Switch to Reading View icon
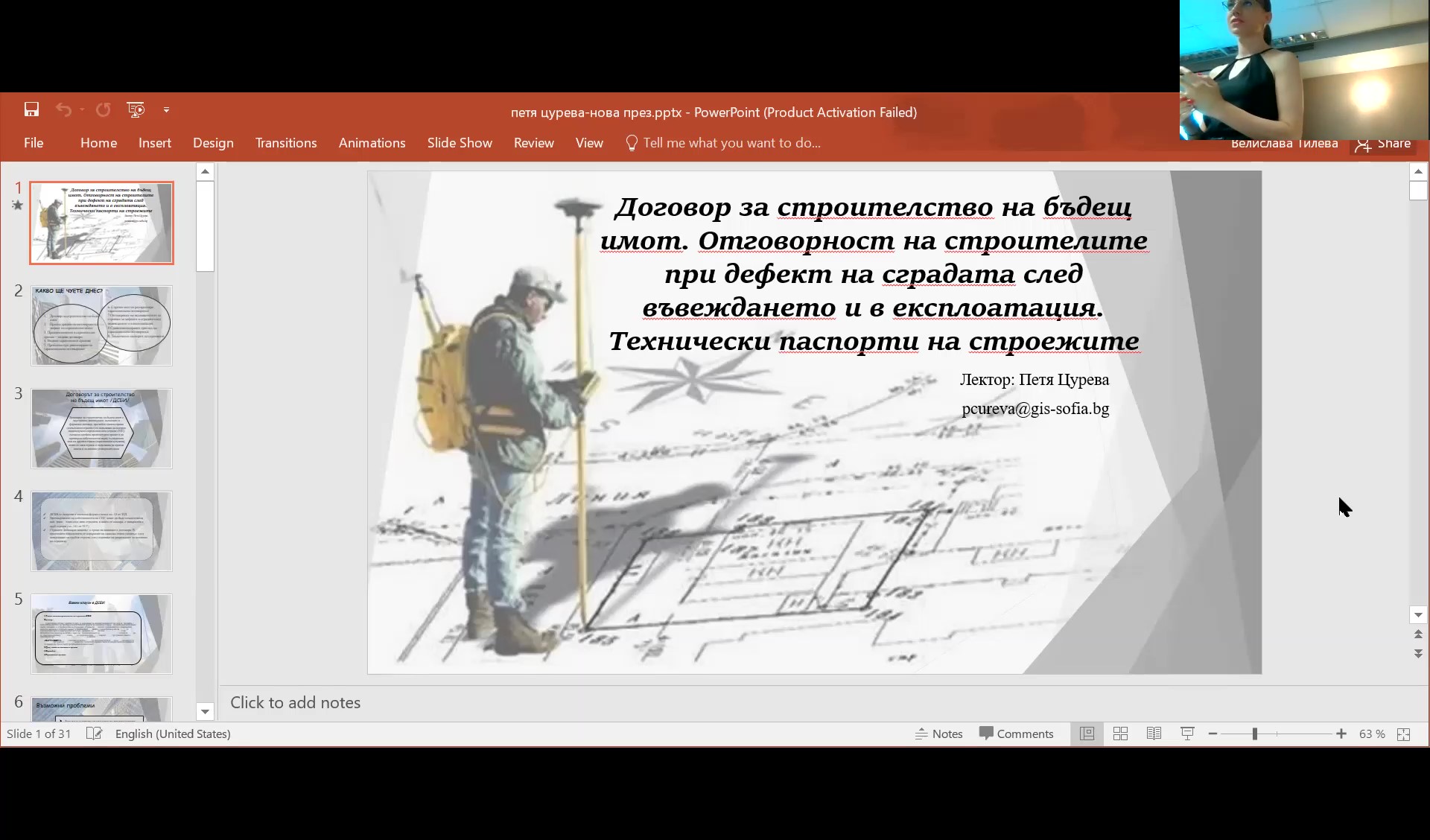Image resolution: width=1430 pixels, height=840 pixels. [1154, 734]
